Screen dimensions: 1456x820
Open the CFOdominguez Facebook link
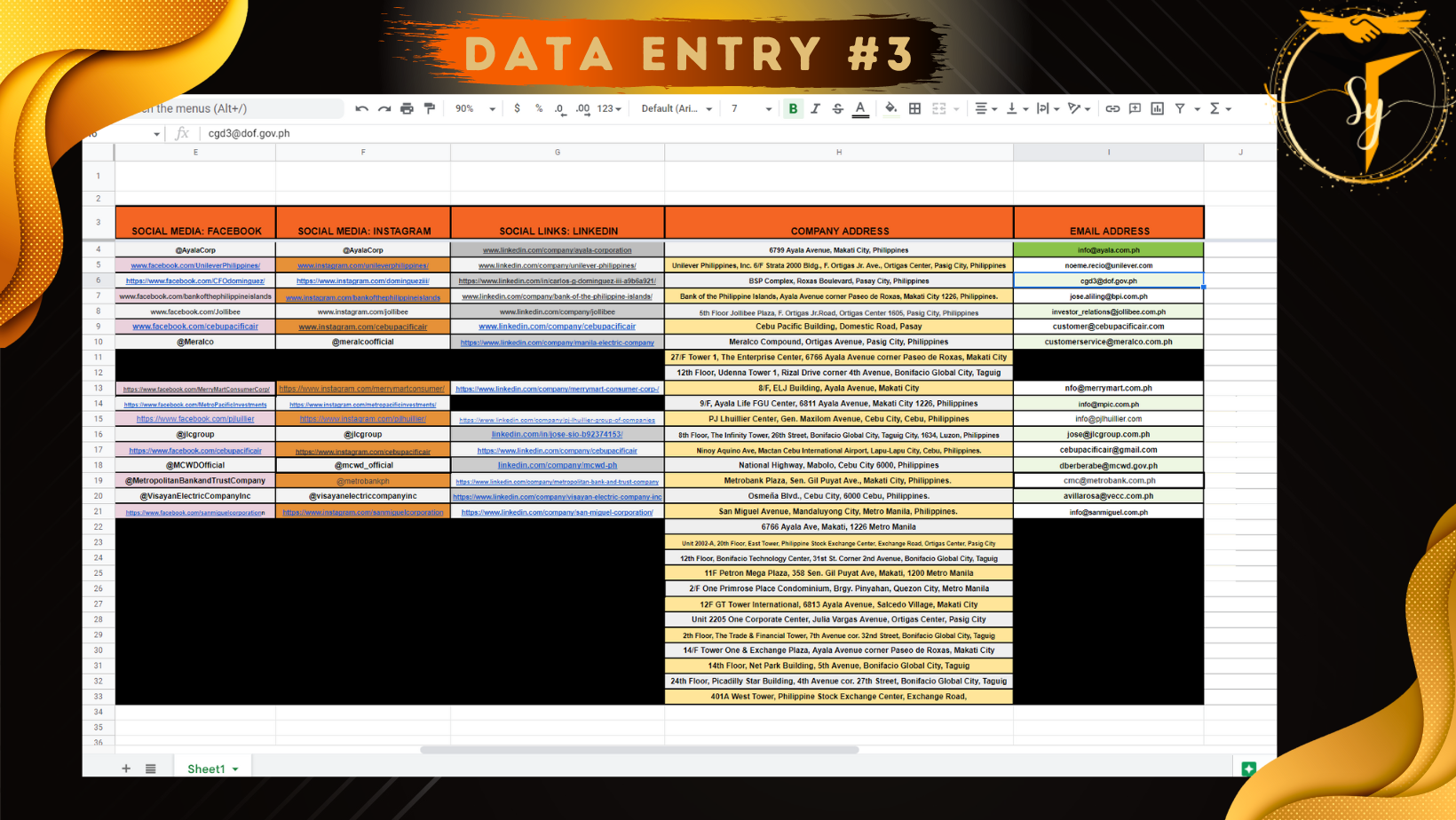click(x=195, y=281)
